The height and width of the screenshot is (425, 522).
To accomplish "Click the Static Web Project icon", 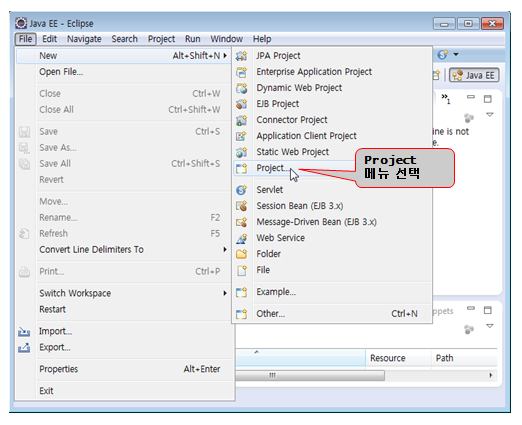I will pyautogui.click(x=242, y=152).
